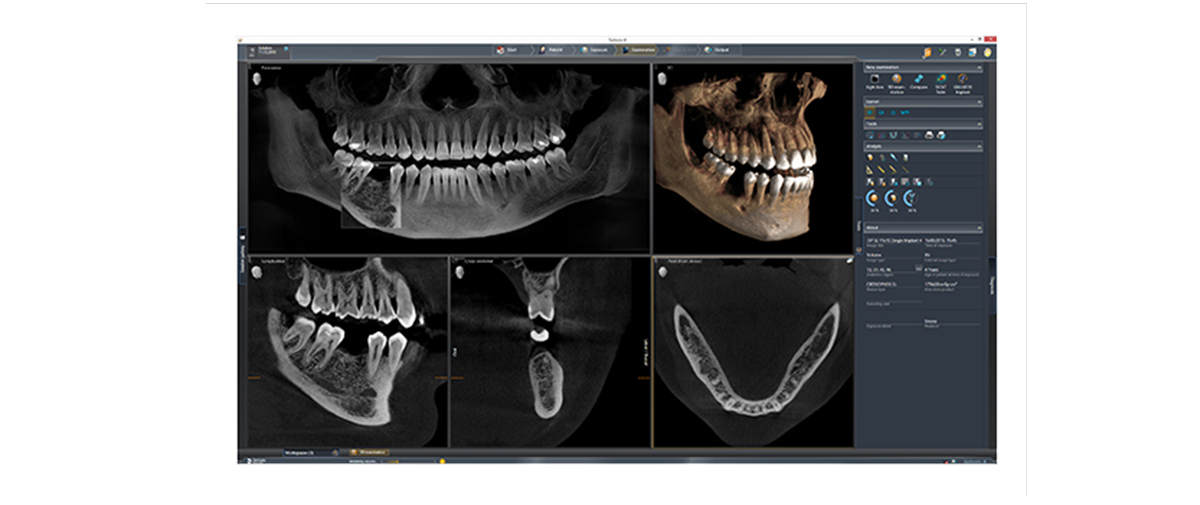Select the first Analysis tool icon
The image size is (1200, 505).
870,157
